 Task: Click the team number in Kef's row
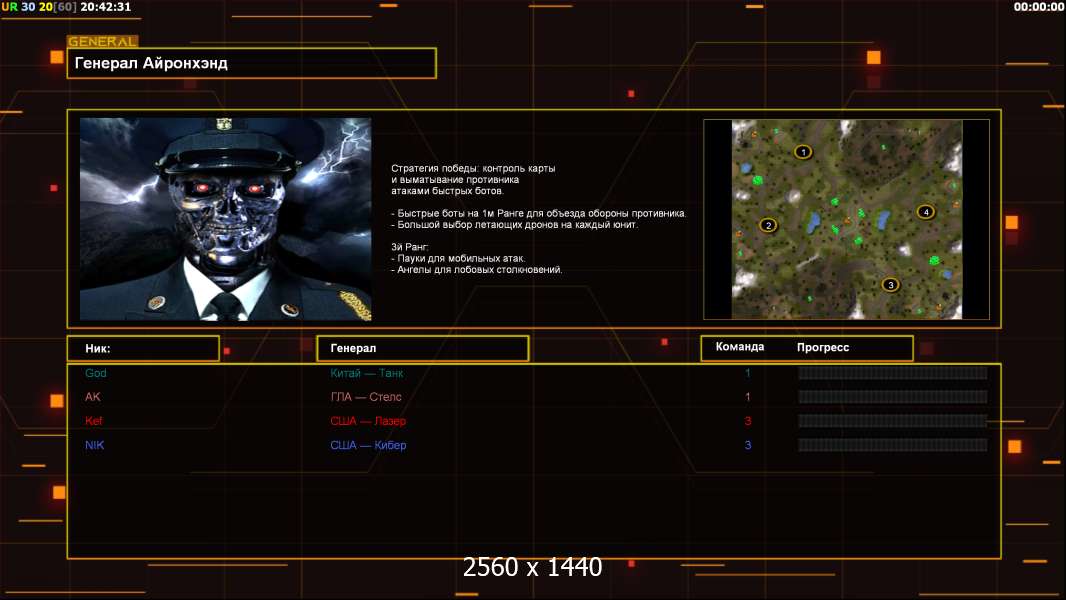coord(747,421)
